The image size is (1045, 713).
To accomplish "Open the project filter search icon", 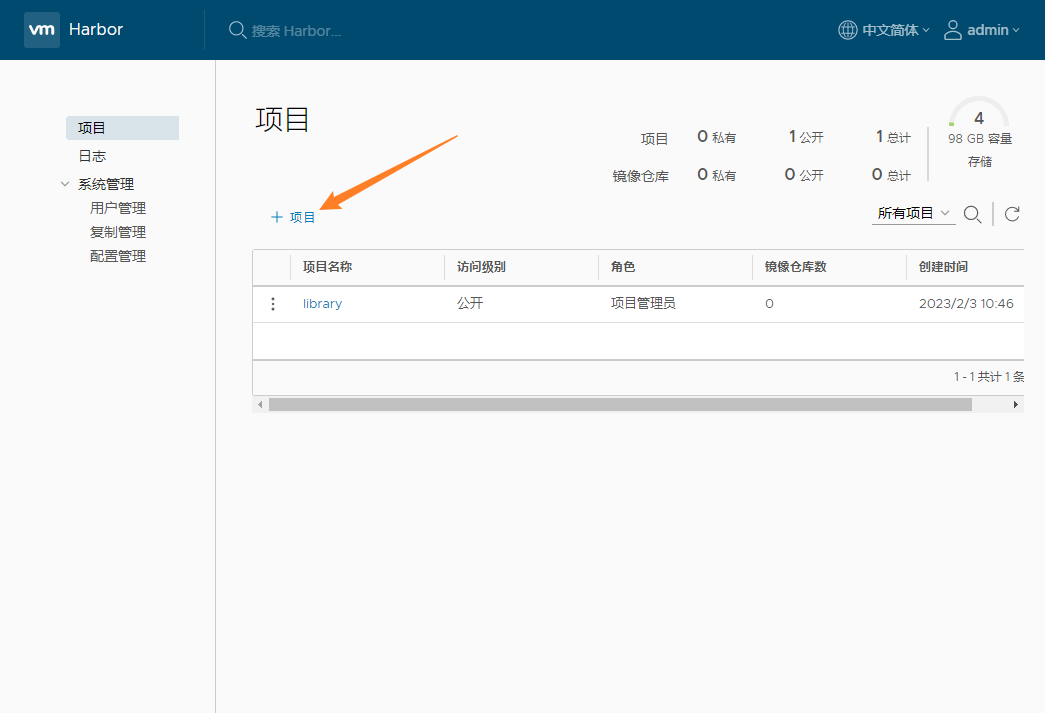I will [971, 214].
